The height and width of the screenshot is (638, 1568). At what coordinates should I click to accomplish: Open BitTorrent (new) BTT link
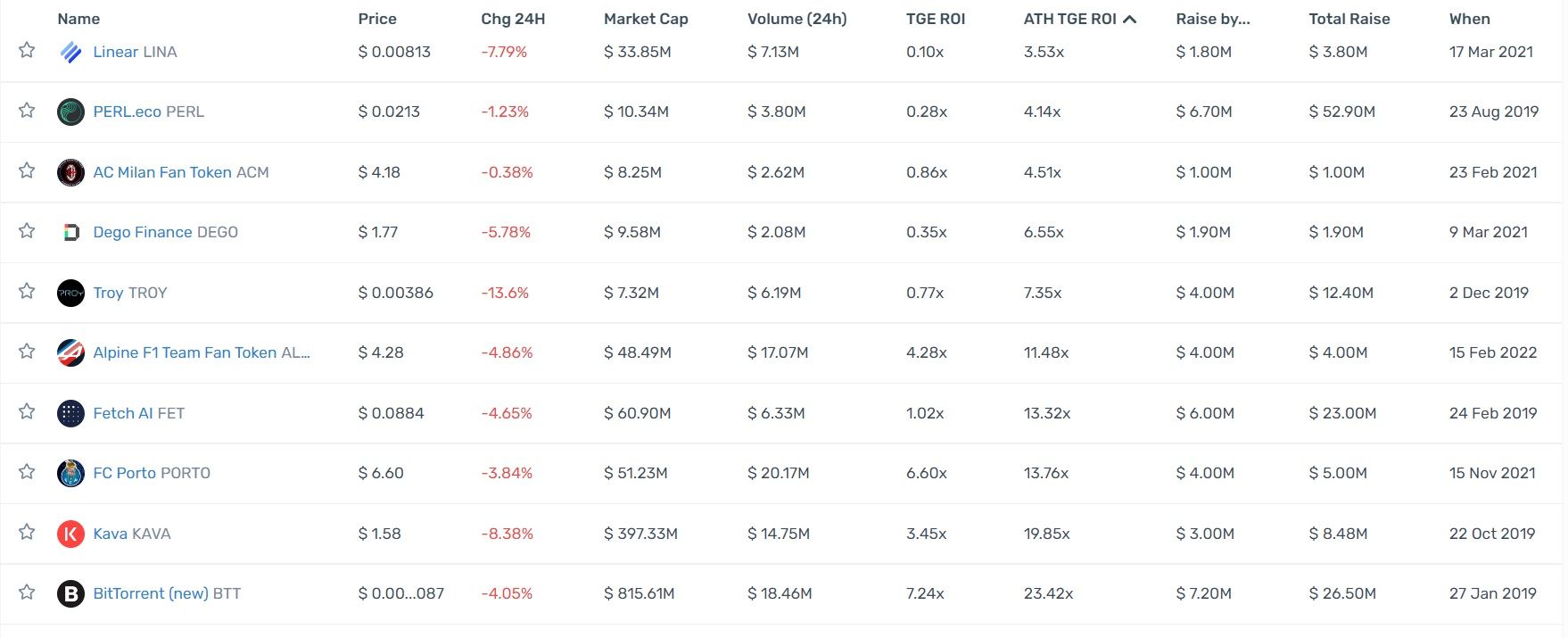coord(167,593)
